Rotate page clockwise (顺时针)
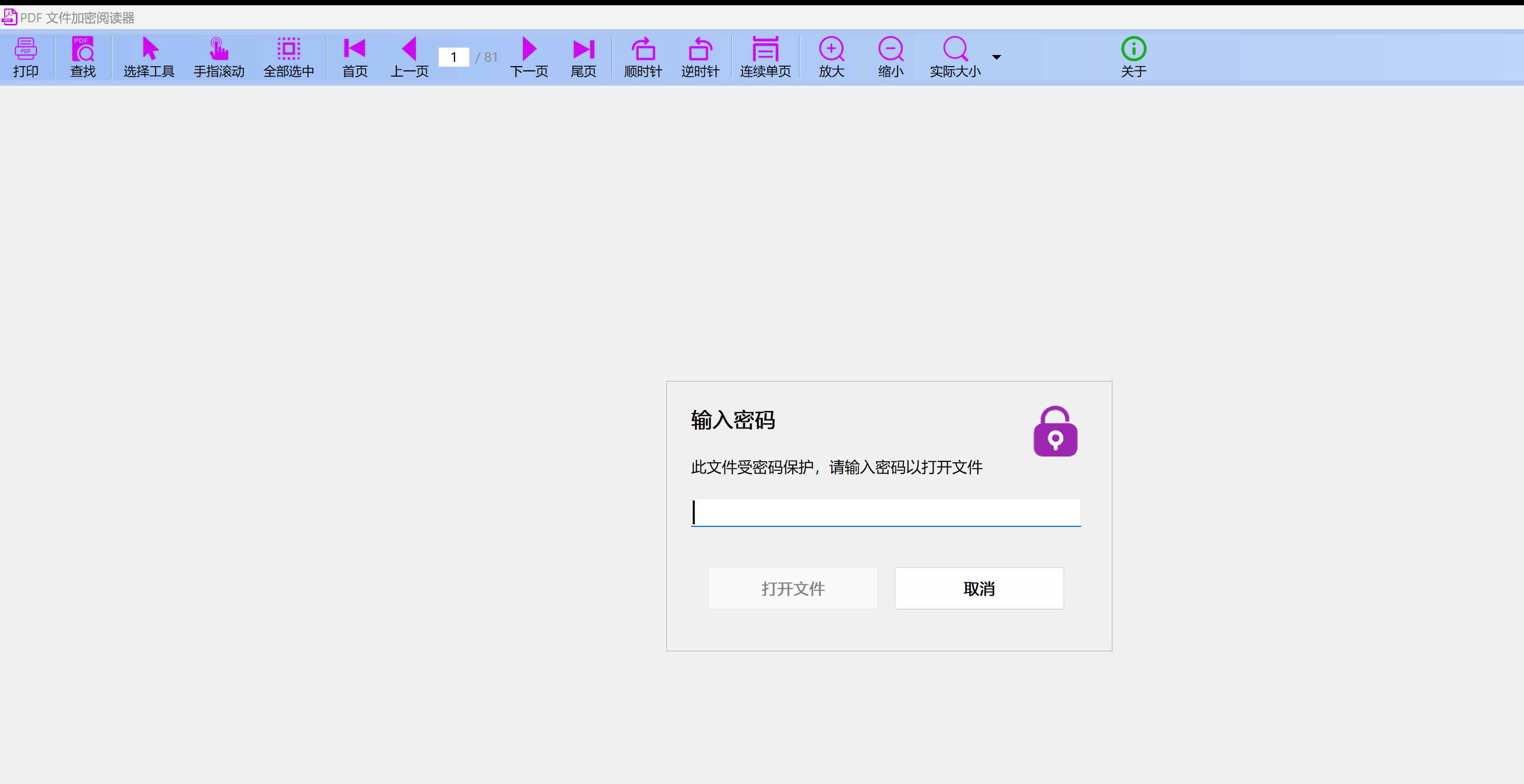This screenshot has width=1524, height=784. 643,57
